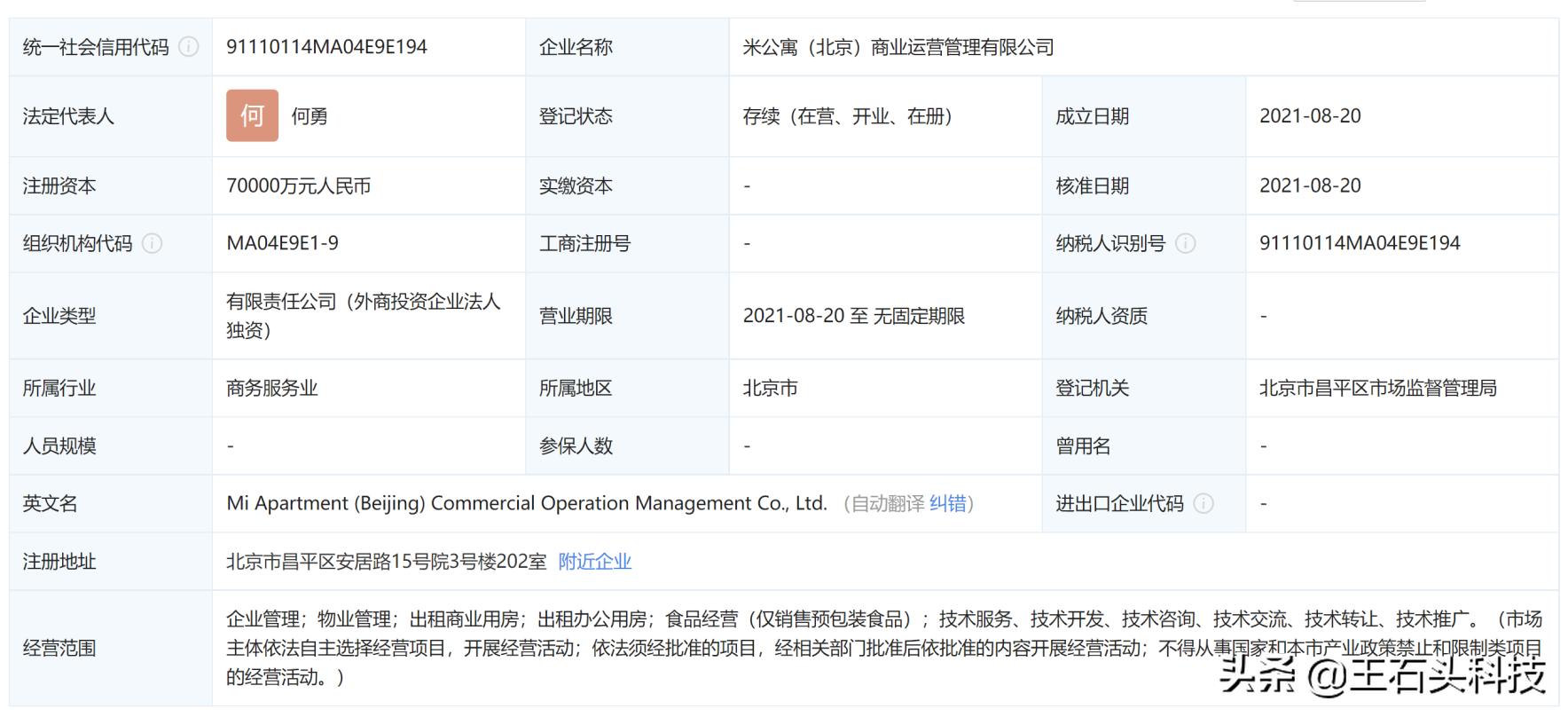Click the 实缴资本 label cell
Image resolution: width=1568 pixels, height=717 pixels.
coord(627,186)
